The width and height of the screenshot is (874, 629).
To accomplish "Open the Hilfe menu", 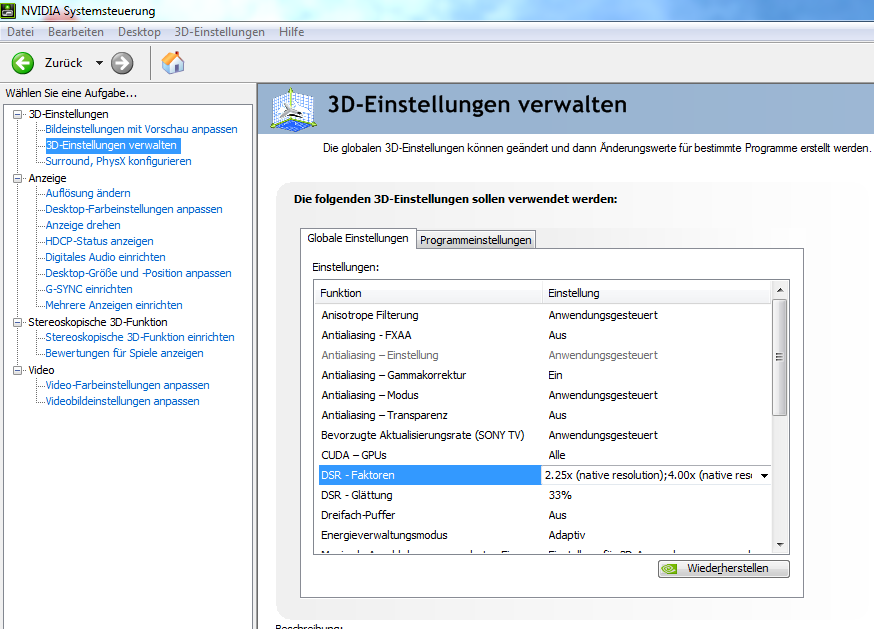I will click(x=292, y=32).
